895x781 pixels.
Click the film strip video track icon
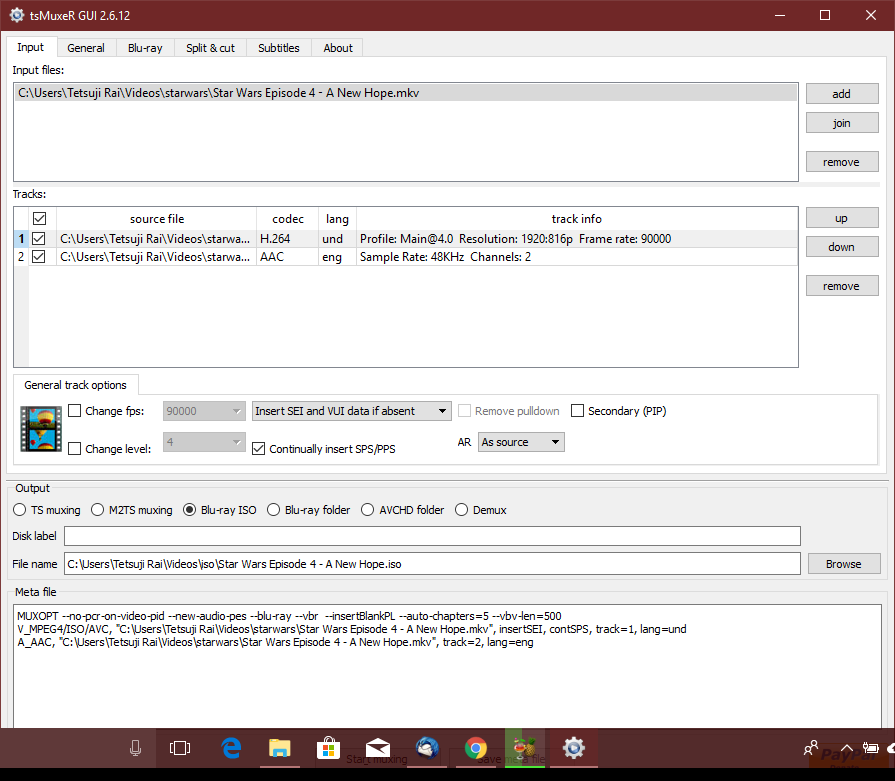41,429
